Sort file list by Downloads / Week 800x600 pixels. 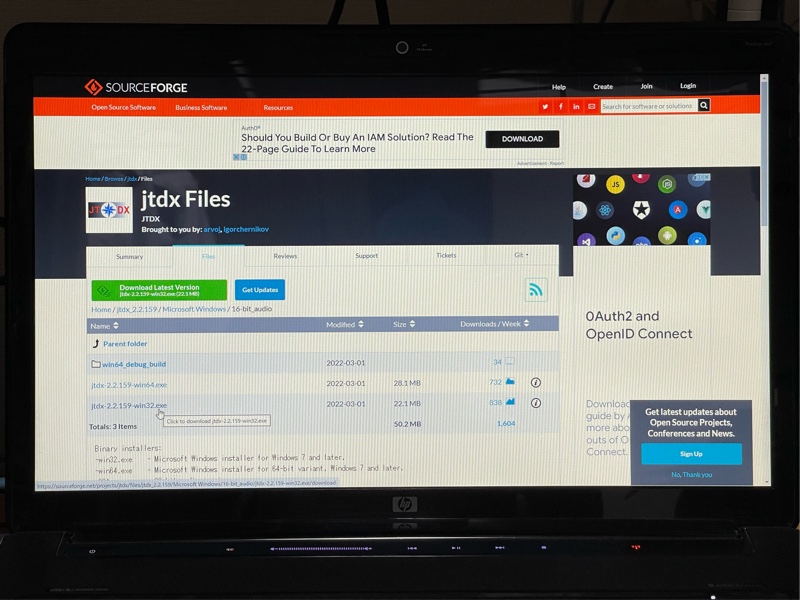[494, 324]
